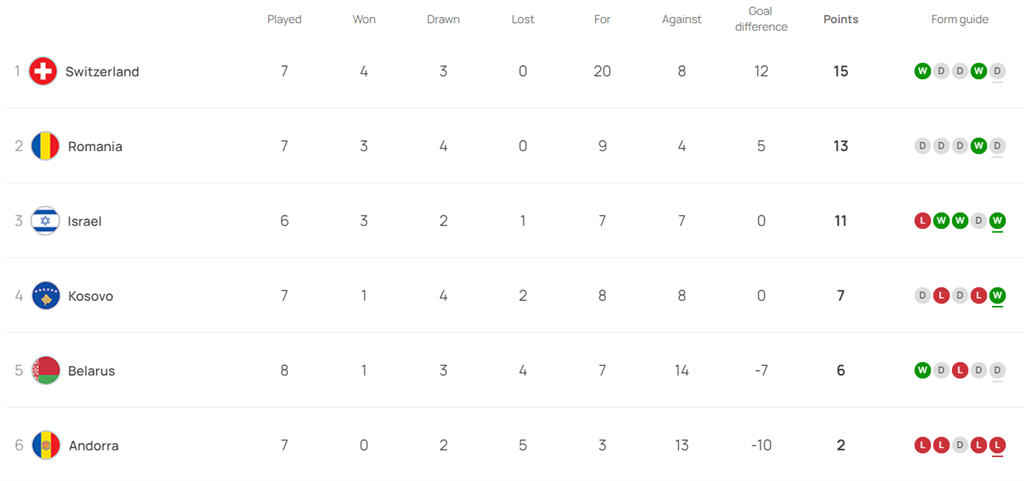The height and width of the screenshot is (481, 1024).
Task: Click the Goal difference column header
Action: coord(761,19)
